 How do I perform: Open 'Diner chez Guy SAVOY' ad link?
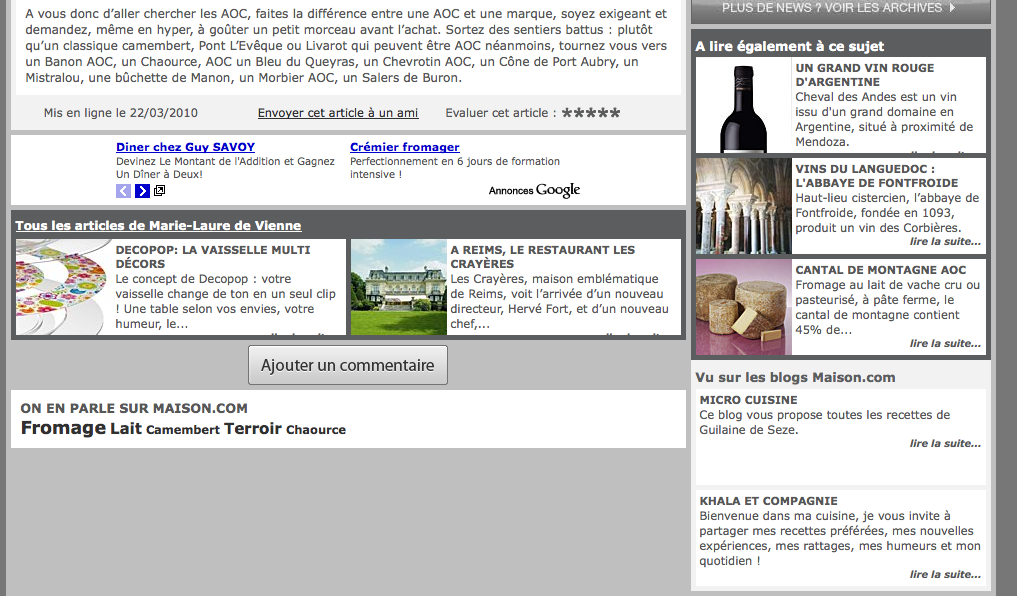(185, 147)
